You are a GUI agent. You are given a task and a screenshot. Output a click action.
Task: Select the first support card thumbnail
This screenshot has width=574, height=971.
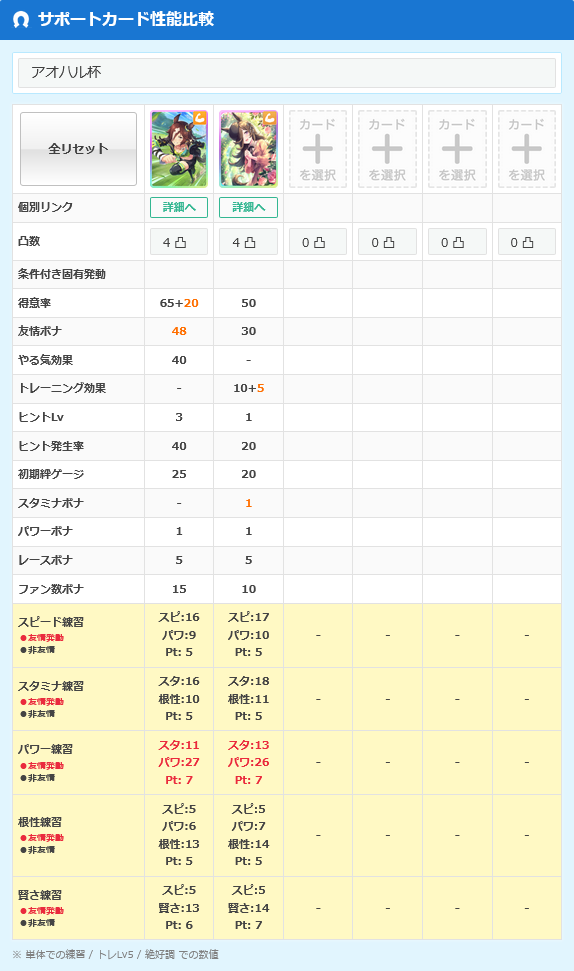(179, 149)
